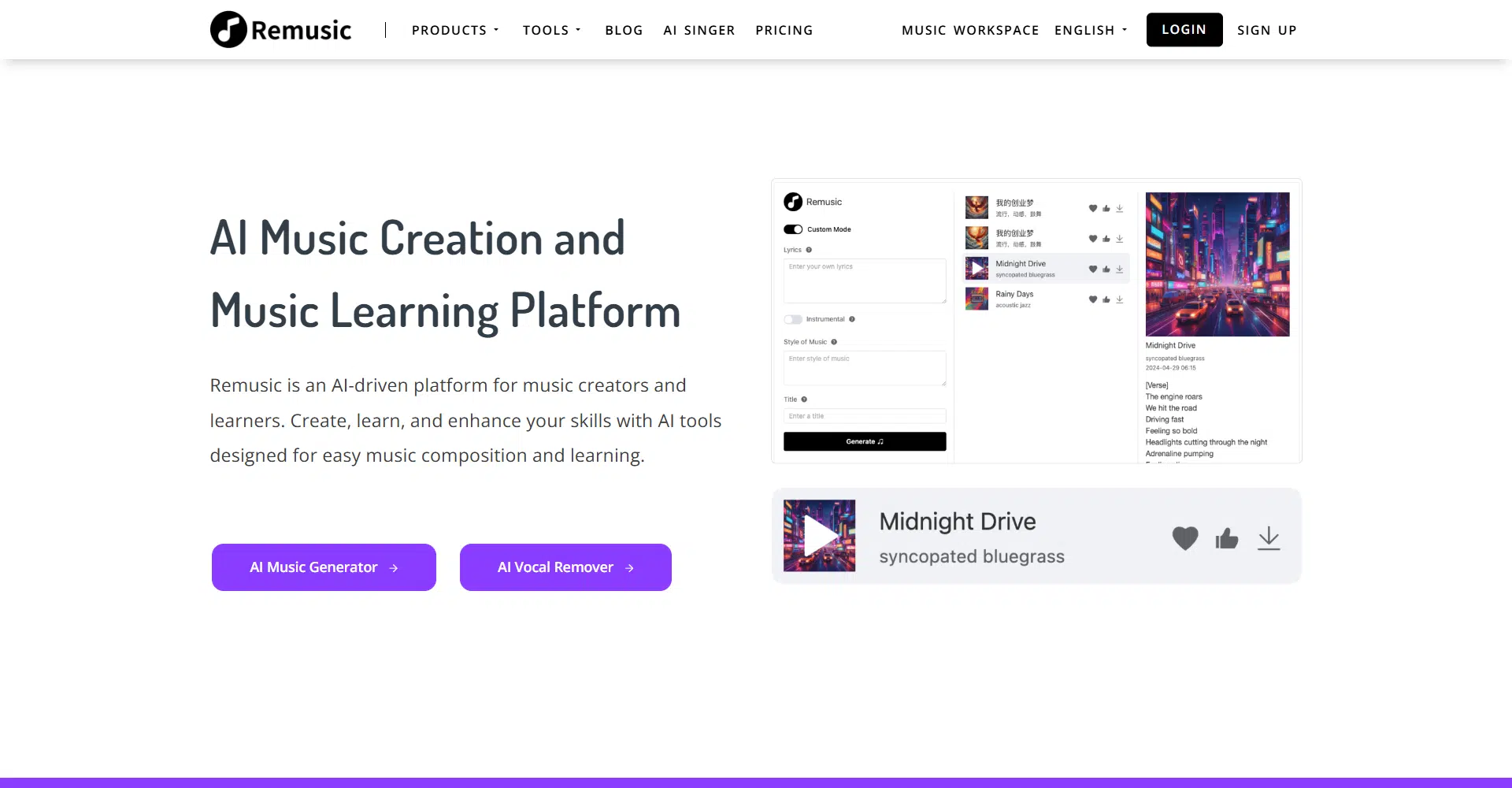Play the Midnight Drive track in the list
1512x788 pixels.
pyautogui.click(x=976, y=269)
